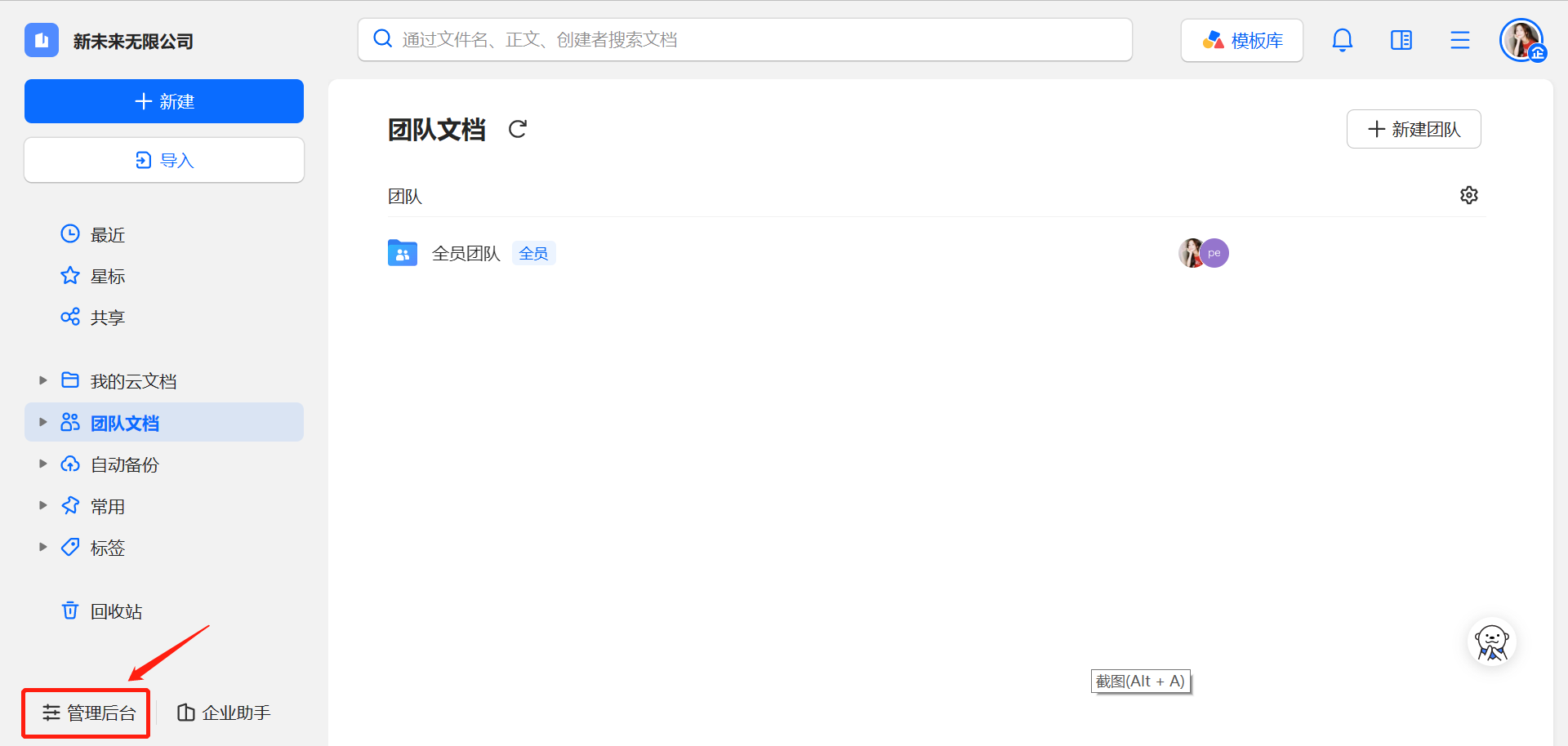The image size is (1568, 746).
Task: Expand the 常用 (Frequently Used) section
Action: point(42,505)
